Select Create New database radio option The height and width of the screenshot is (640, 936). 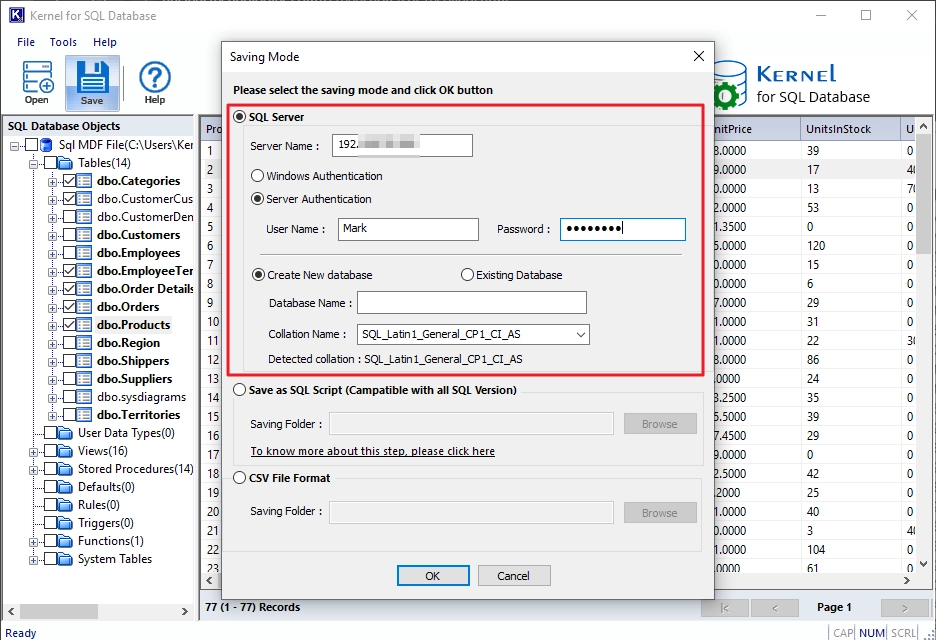pos(258,275)
